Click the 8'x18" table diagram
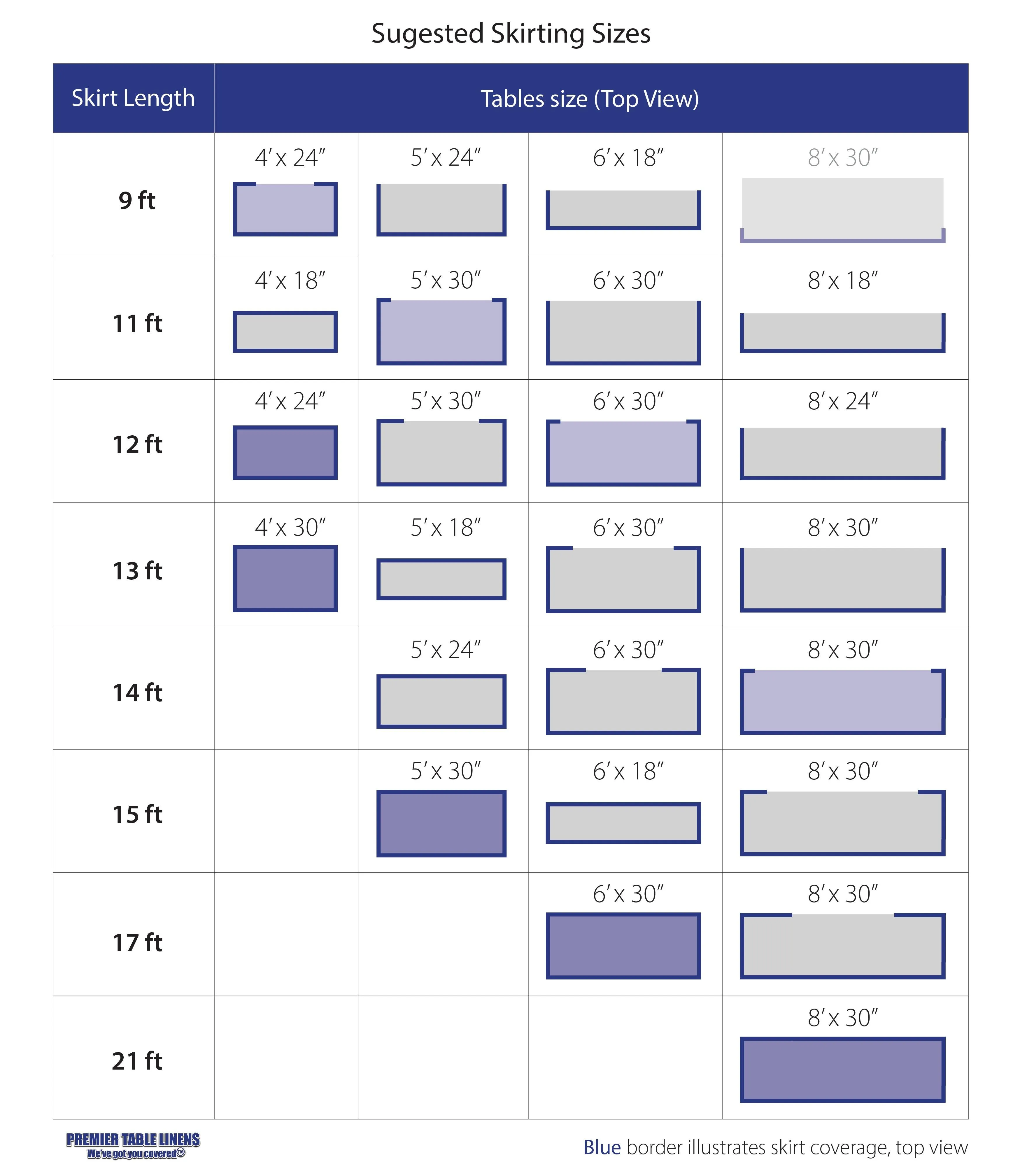Screen dimensions: 1020x1176 pos(842,332)
